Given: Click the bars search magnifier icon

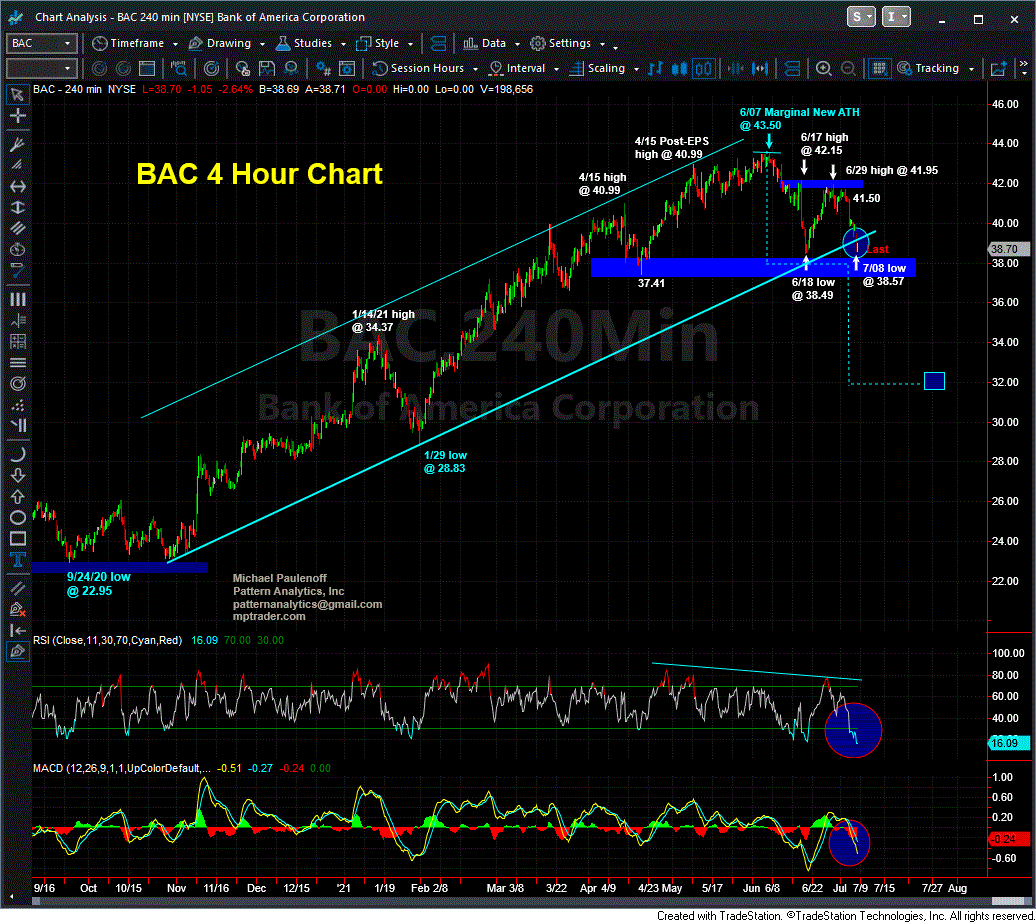Looking at the screenshot, I should click(x=178, y=68).
